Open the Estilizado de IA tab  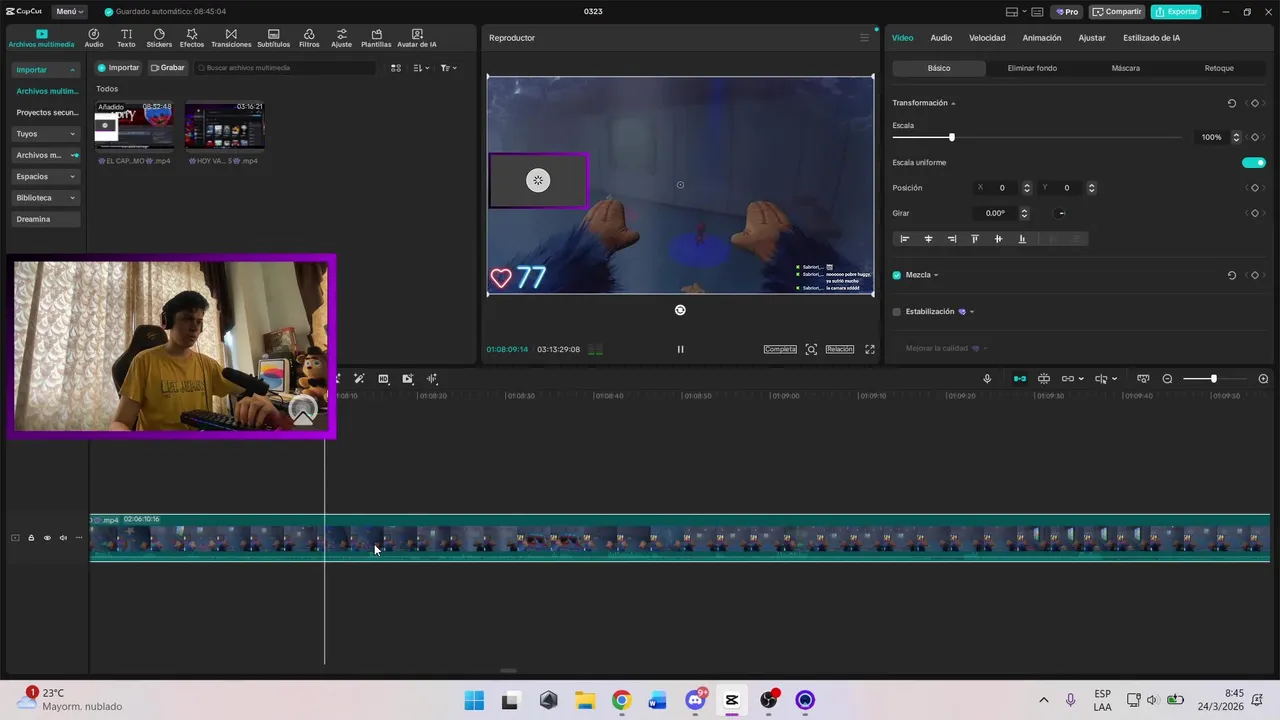1151,38
